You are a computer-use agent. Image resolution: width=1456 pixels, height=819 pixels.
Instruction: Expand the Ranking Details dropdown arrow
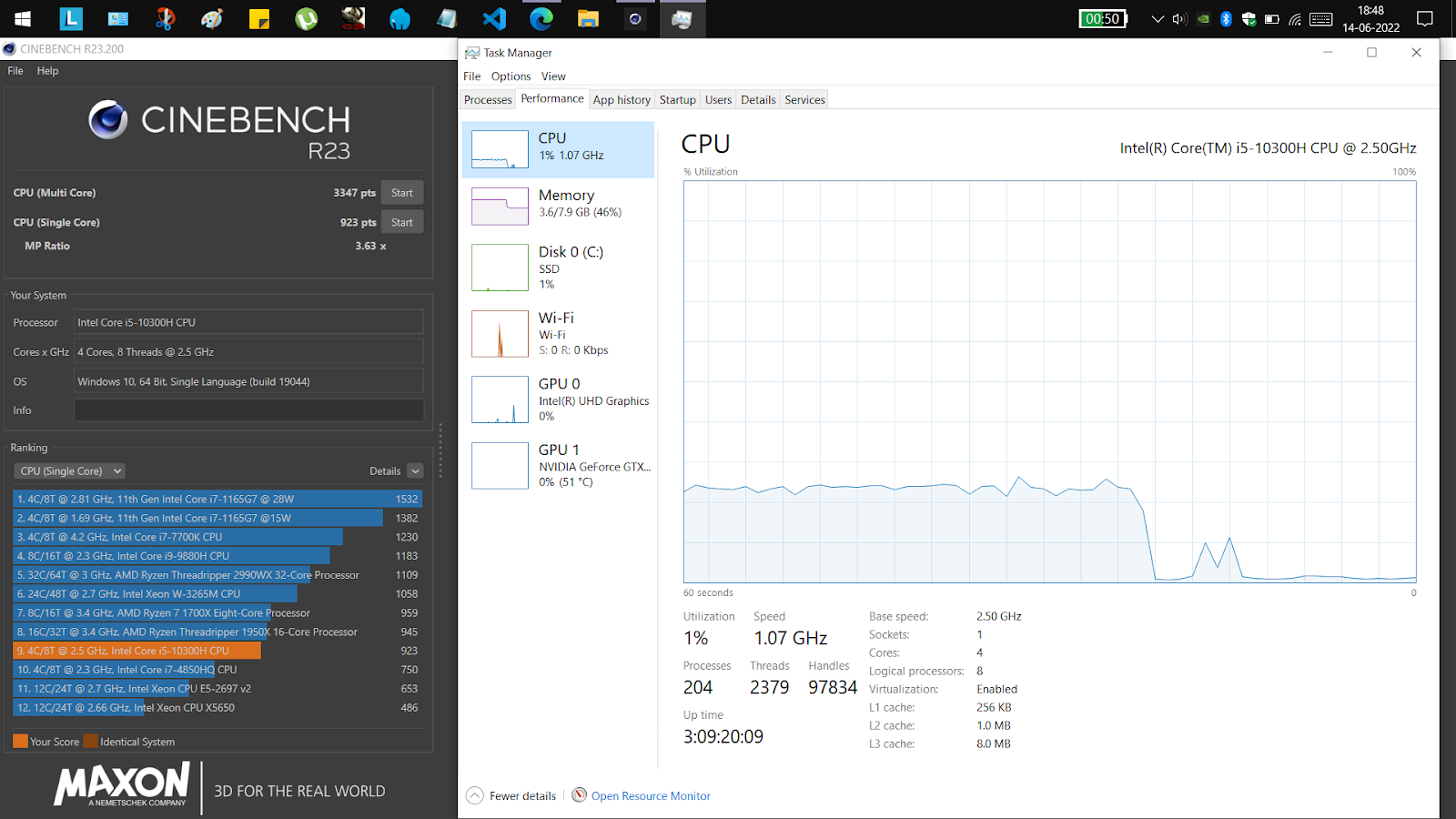pos(416,471)
